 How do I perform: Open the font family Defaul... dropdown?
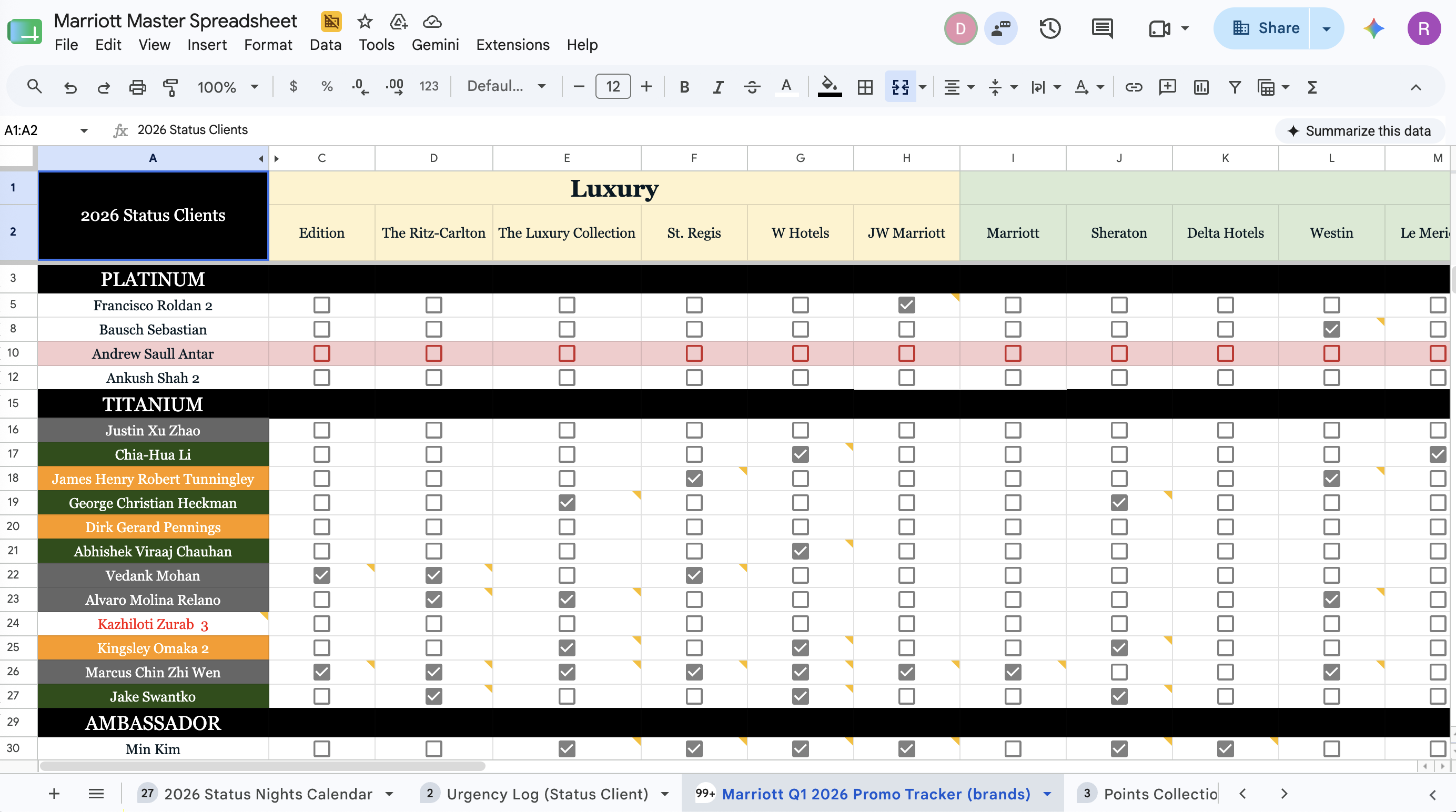(506, 86)
